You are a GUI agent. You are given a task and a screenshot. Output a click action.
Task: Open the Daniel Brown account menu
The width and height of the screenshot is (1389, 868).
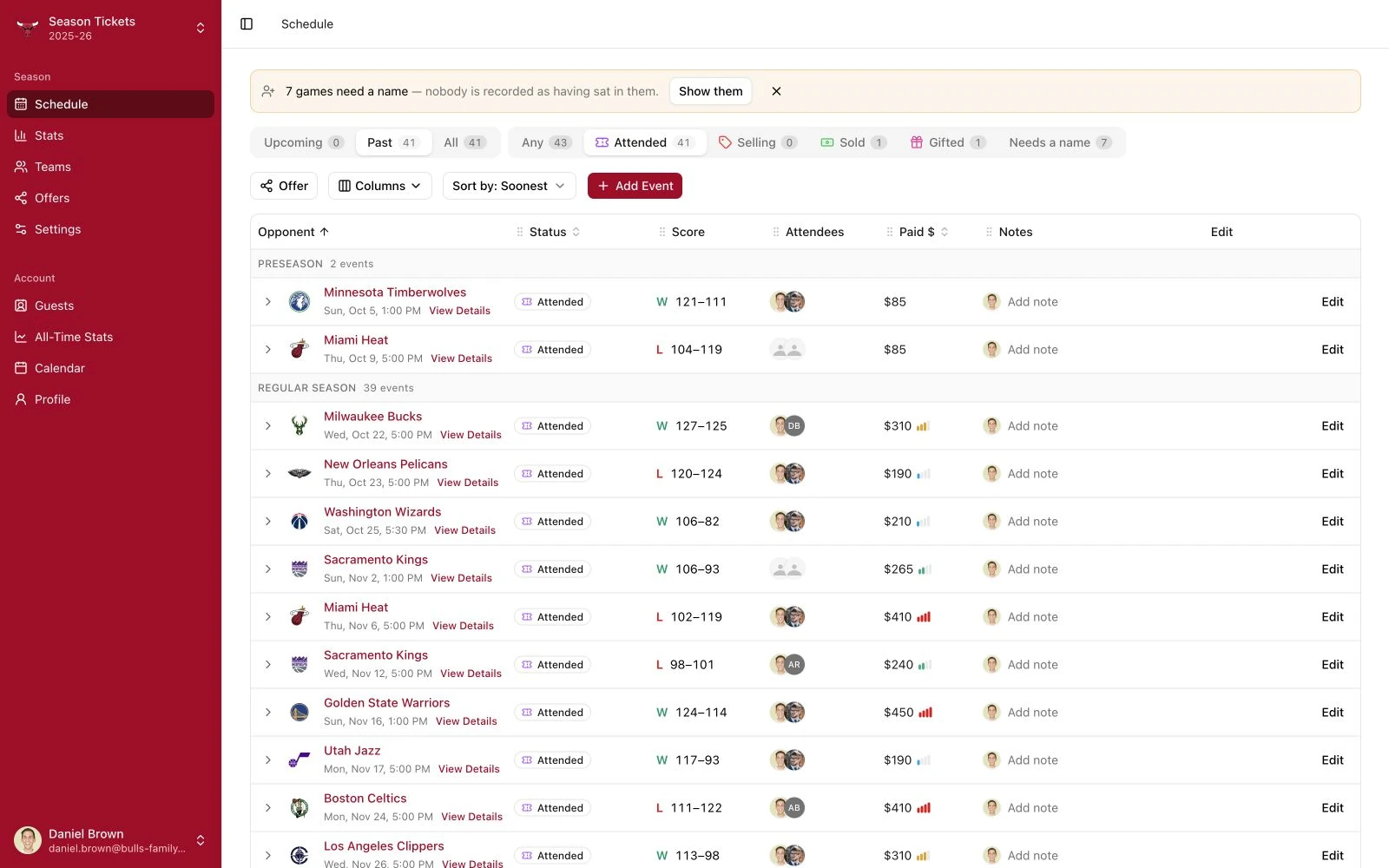(110, 840)
